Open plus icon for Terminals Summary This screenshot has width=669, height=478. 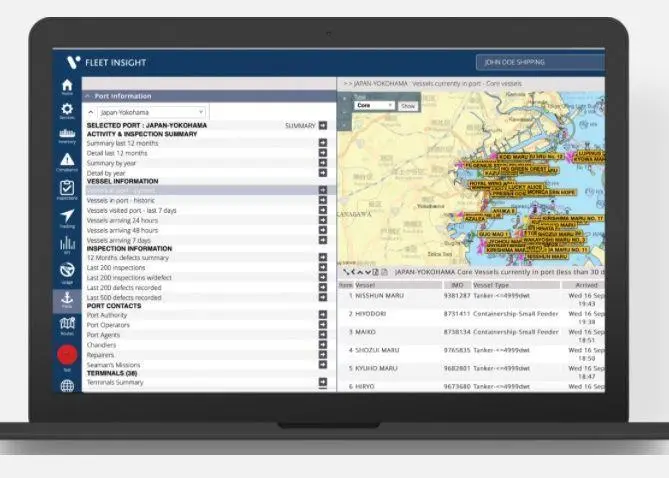[x=323, y=382]
